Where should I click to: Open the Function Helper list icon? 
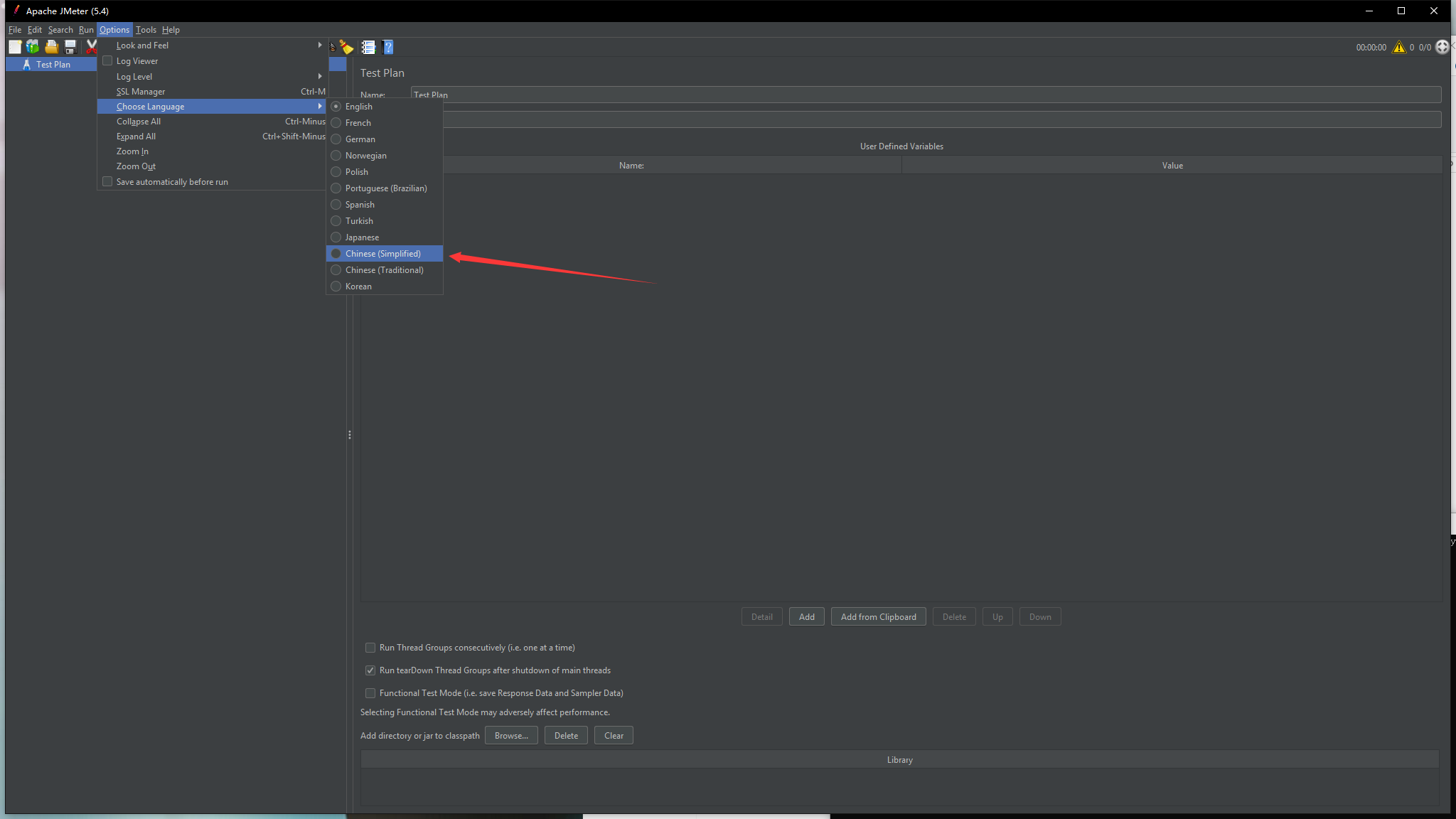(368, 47)
